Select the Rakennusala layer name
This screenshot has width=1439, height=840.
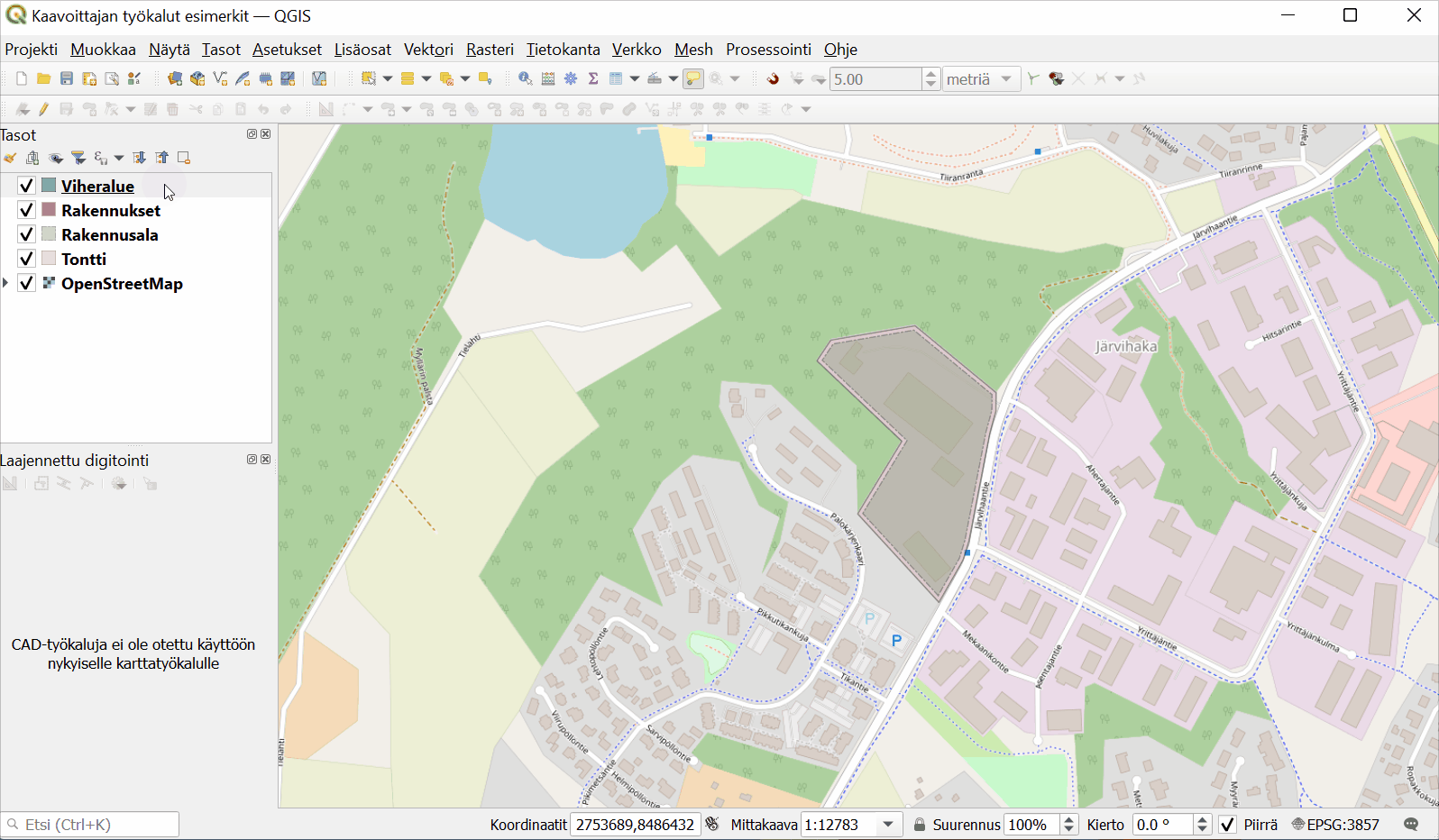(x=110, y=234)
